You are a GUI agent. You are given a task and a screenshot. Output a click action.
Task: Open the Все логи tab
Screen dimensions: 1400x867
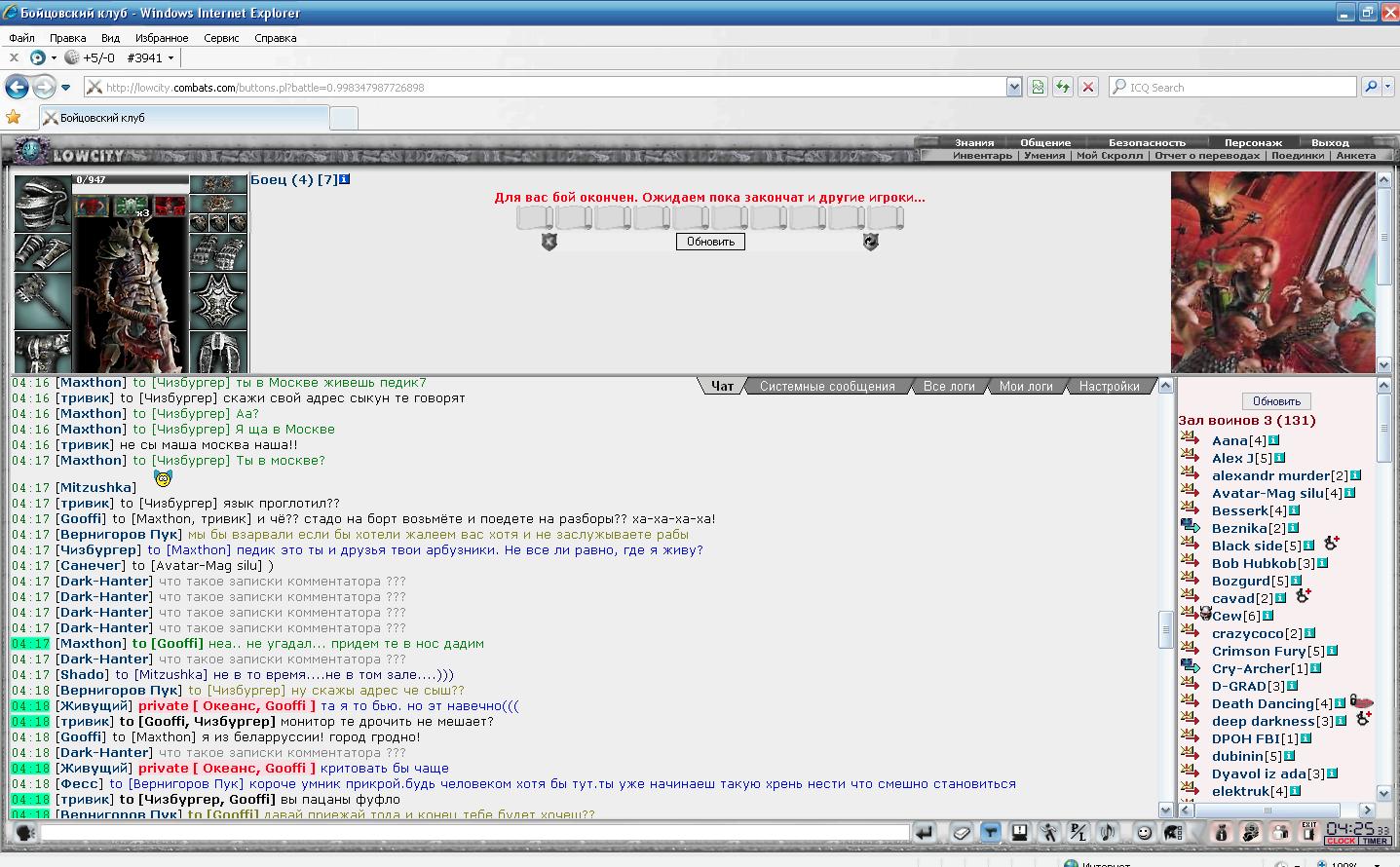point(948,386)
